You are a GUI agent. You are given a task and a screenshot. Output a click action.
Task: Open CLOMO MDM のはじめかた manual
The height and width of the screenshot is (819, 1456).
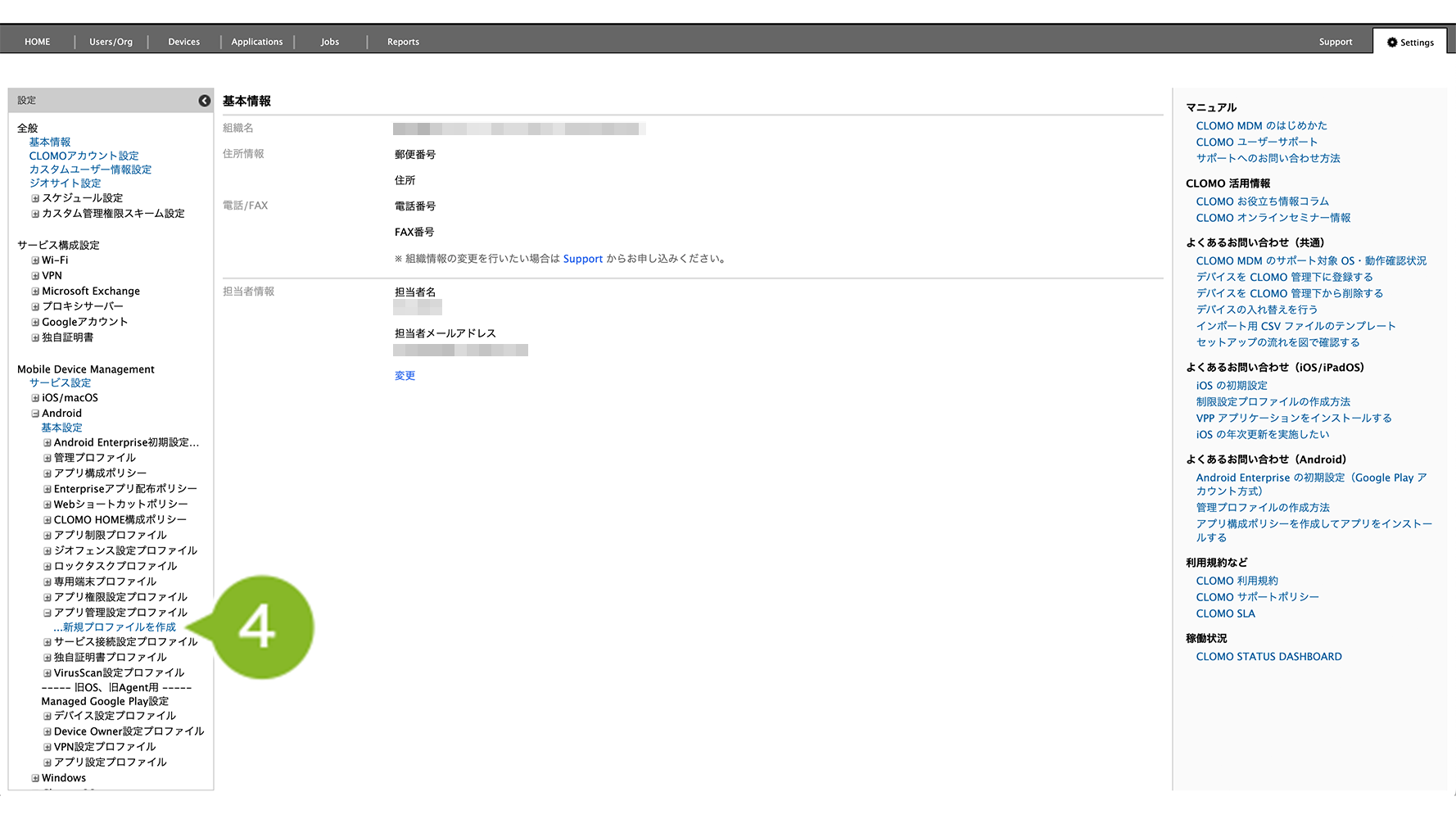1262,126
